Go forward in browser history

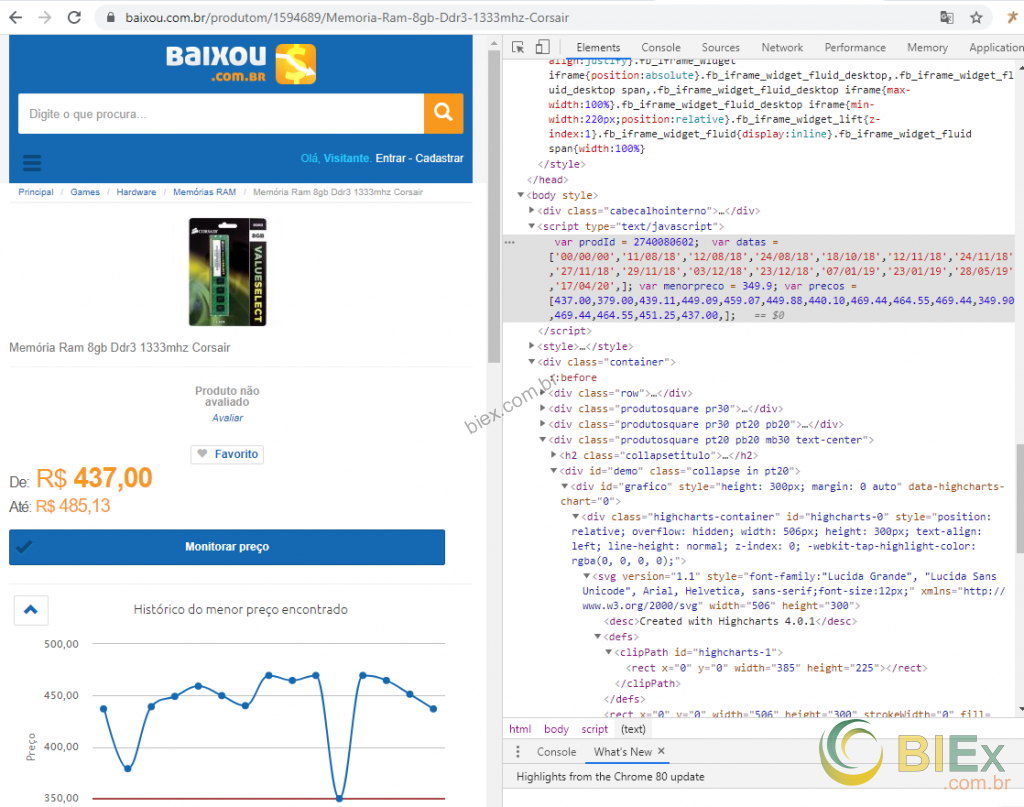point(45,18)
